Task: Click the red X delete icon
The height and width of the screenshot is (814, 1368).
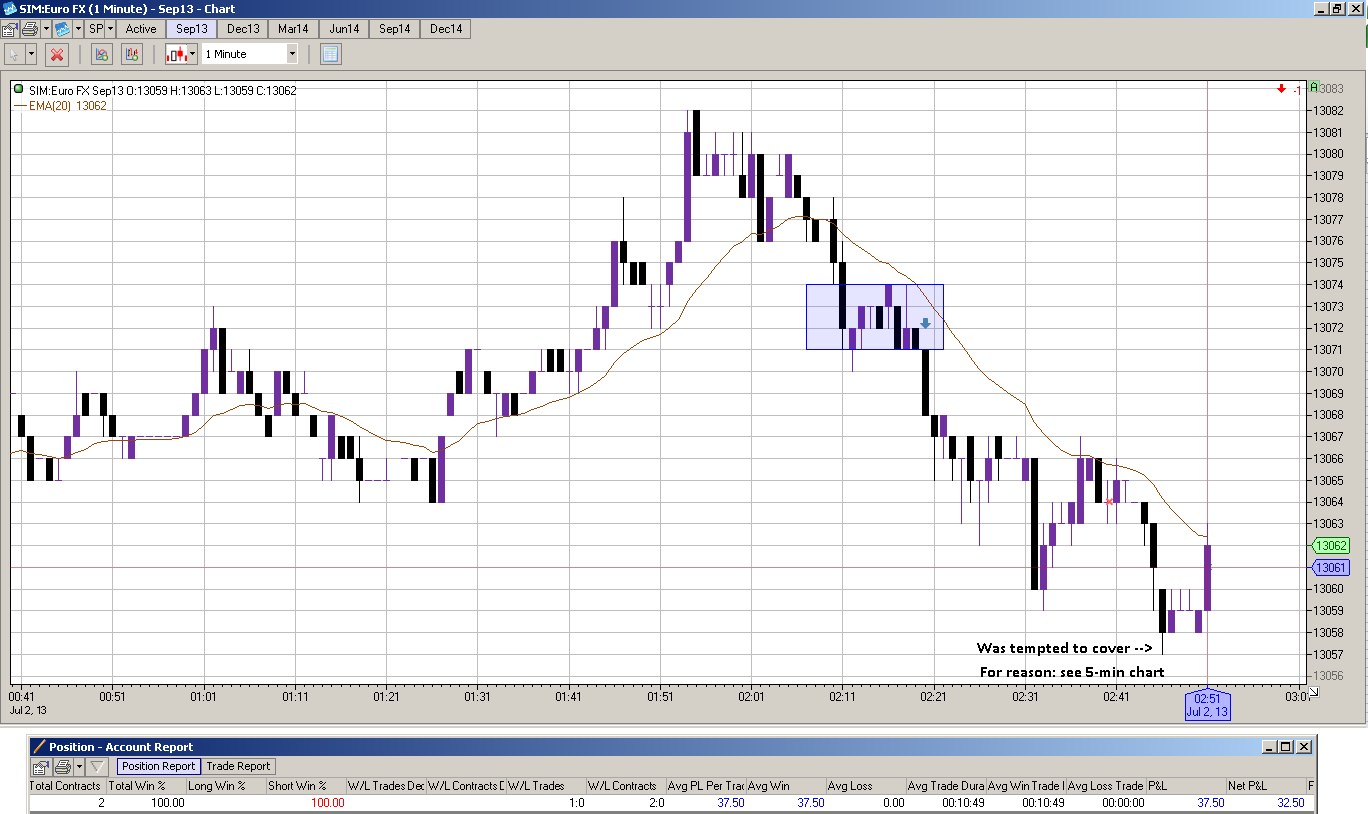Action: (57, 54)
